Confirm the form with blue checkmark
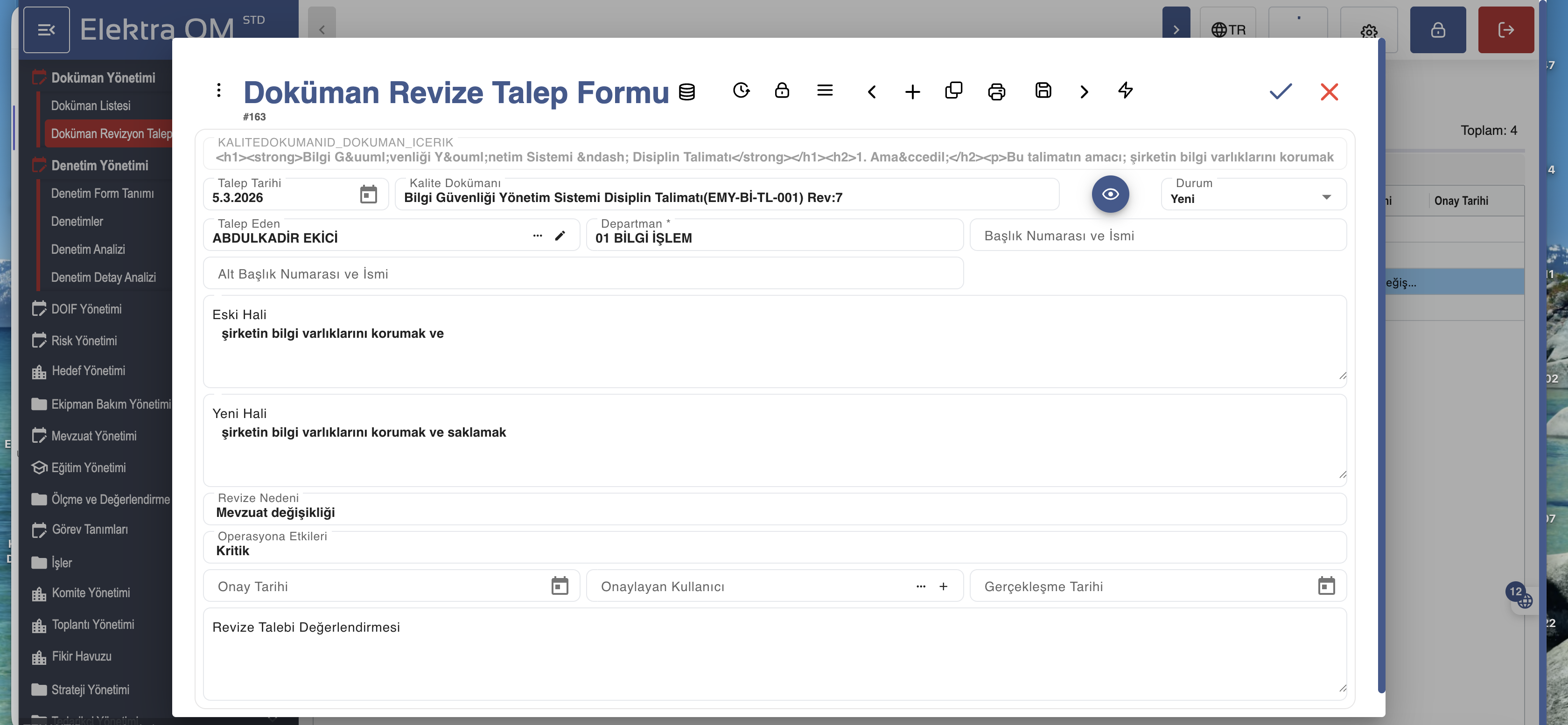The width and height of the screenshot is (1568, 725). pos(1280,92)
